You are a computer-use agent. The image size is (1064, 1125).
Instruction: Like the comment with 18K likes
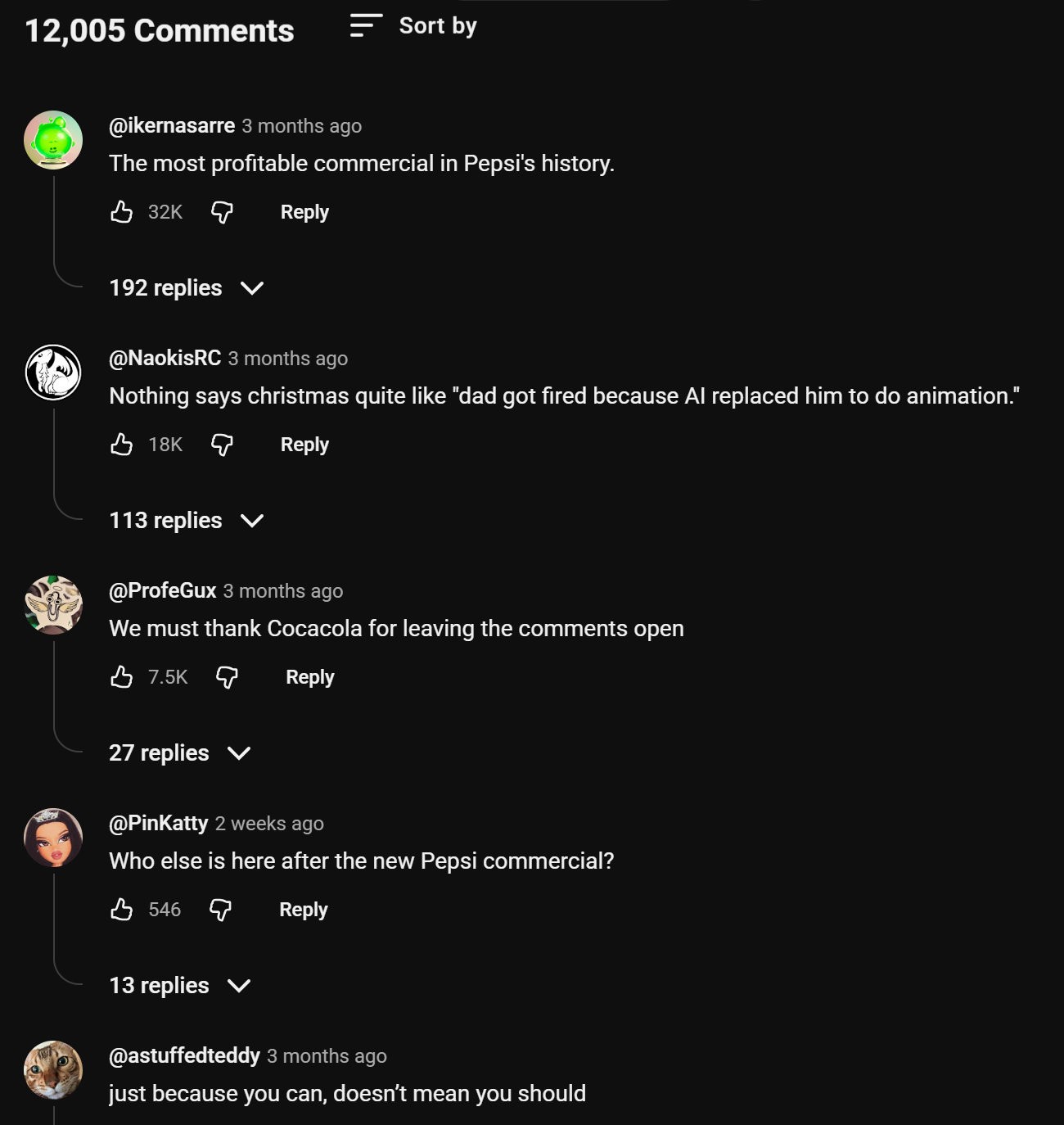123,445
